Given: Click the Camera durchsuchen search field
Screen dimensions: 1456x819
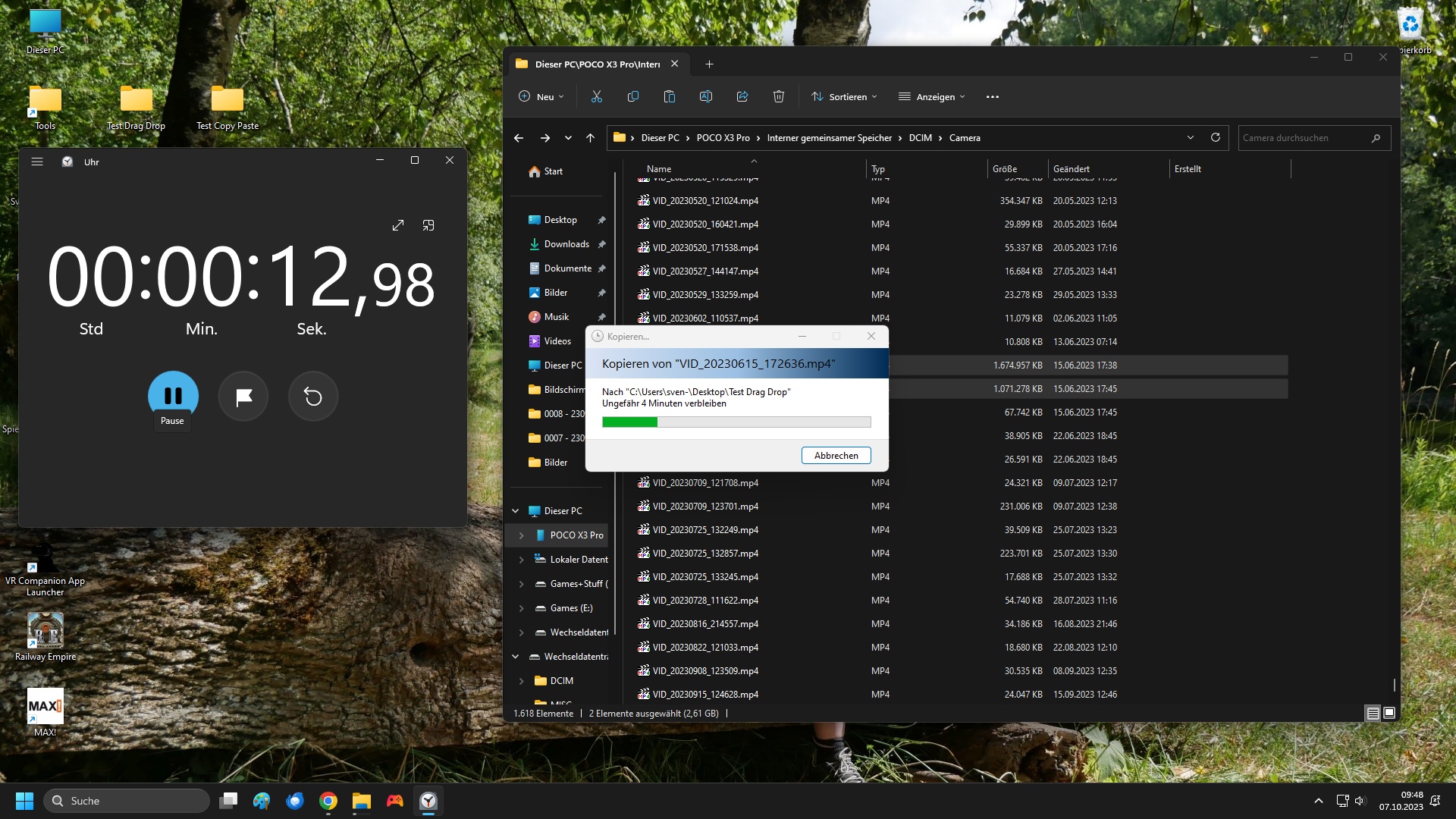Looking at the screenshot, I should [1304, 137].
